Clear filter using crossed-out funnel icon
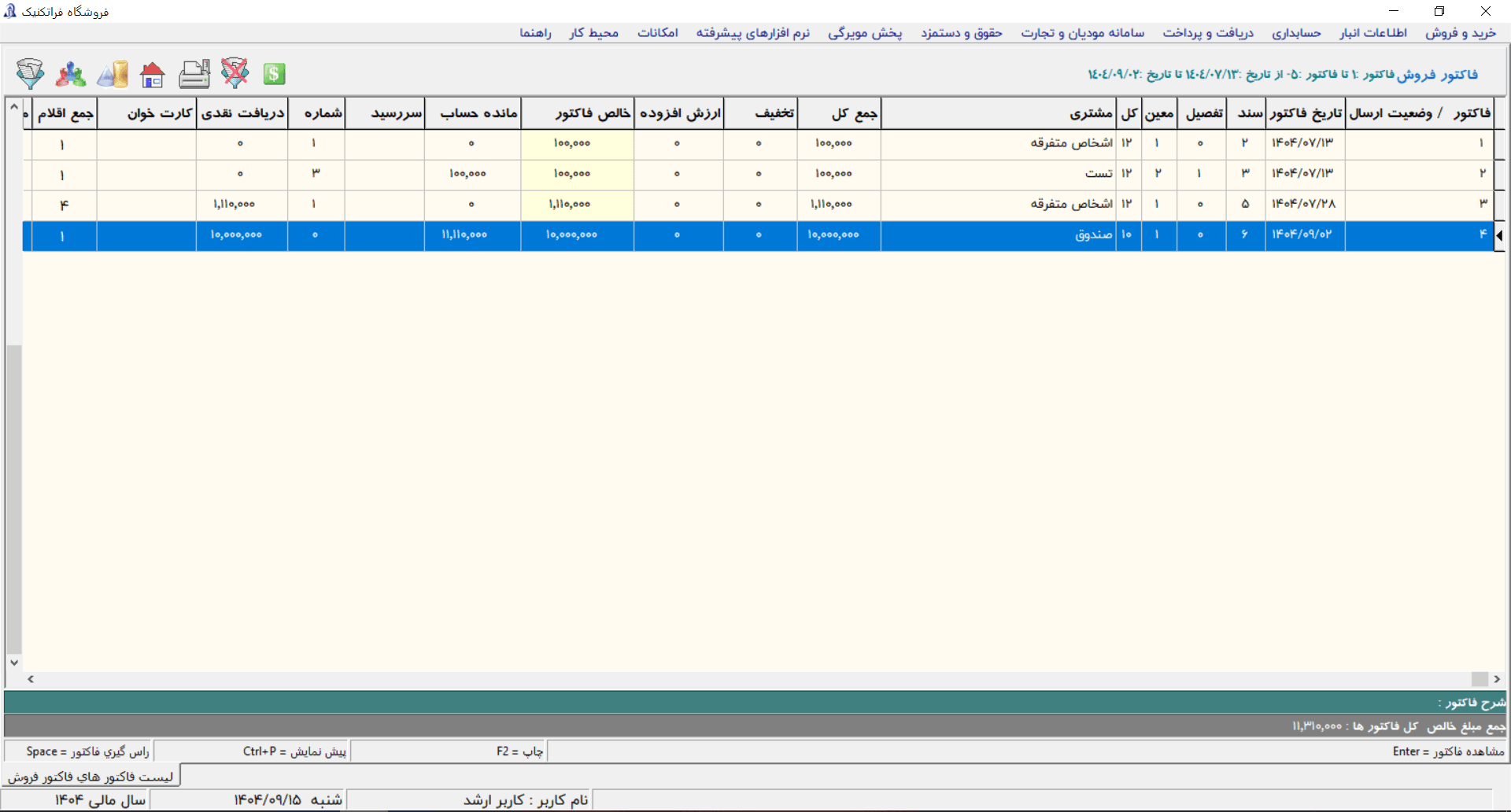 [x=235, y=73]
